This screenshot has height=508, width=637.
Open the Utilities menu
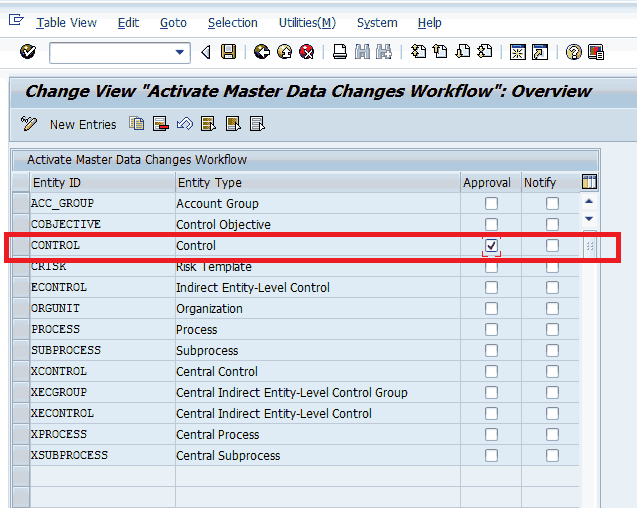[x=306, y=23]
